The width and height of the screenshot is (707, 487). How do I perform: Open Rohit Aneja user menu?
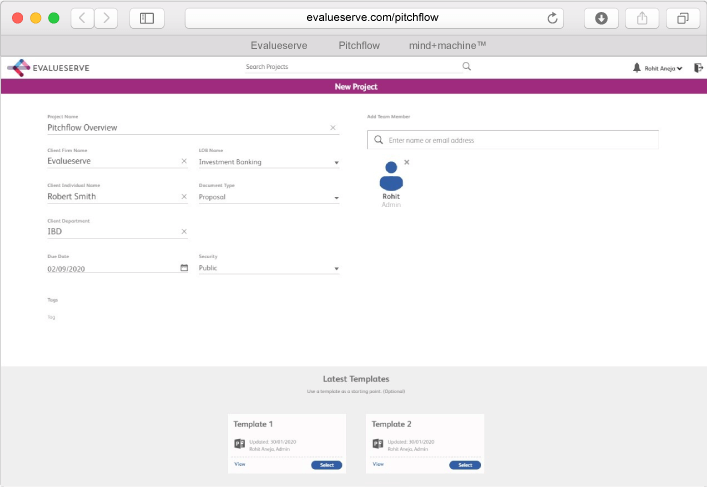[663, 69]
